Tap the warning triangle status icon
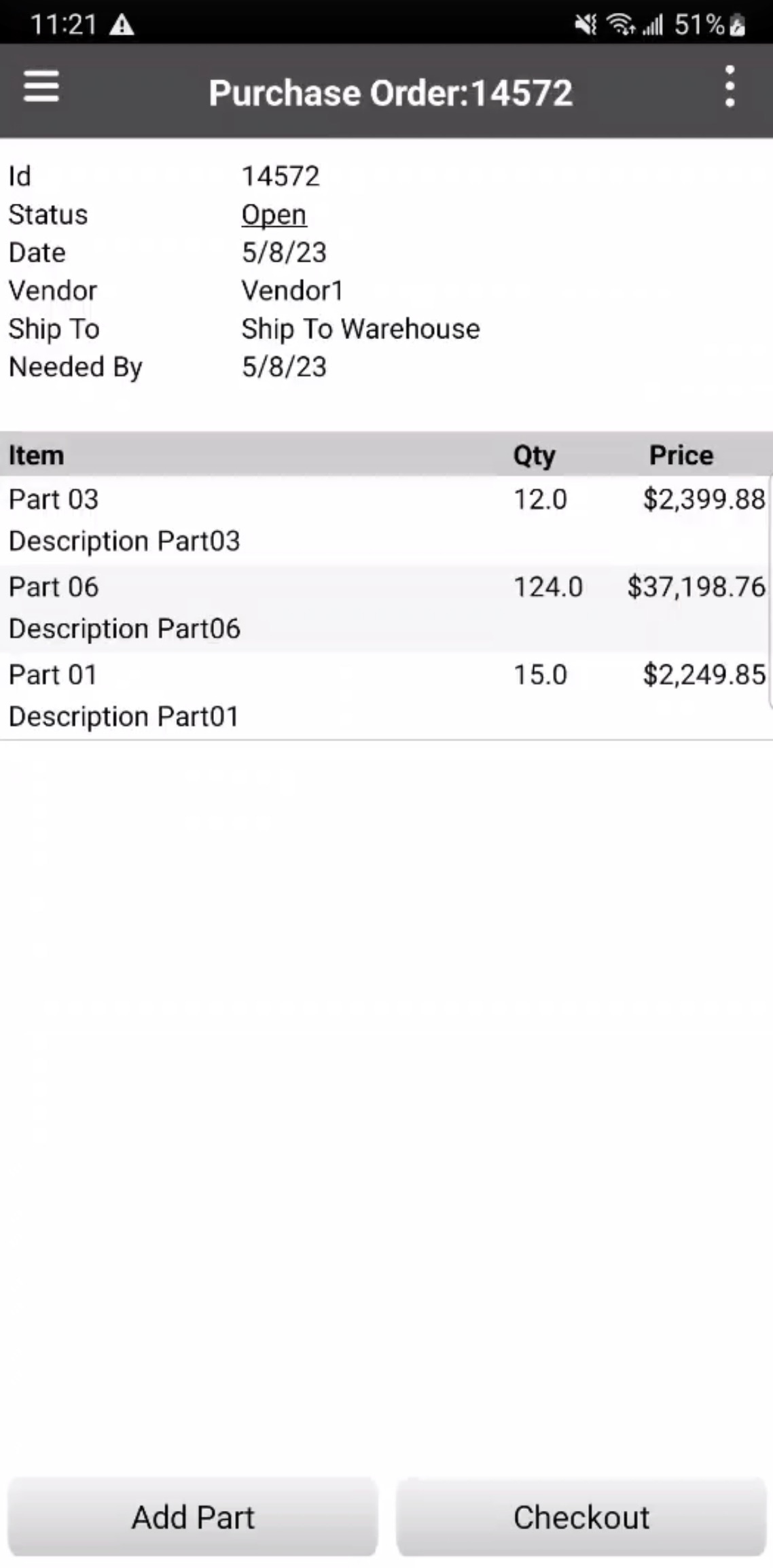This screenshot has width=773, height=1568. 122,26
